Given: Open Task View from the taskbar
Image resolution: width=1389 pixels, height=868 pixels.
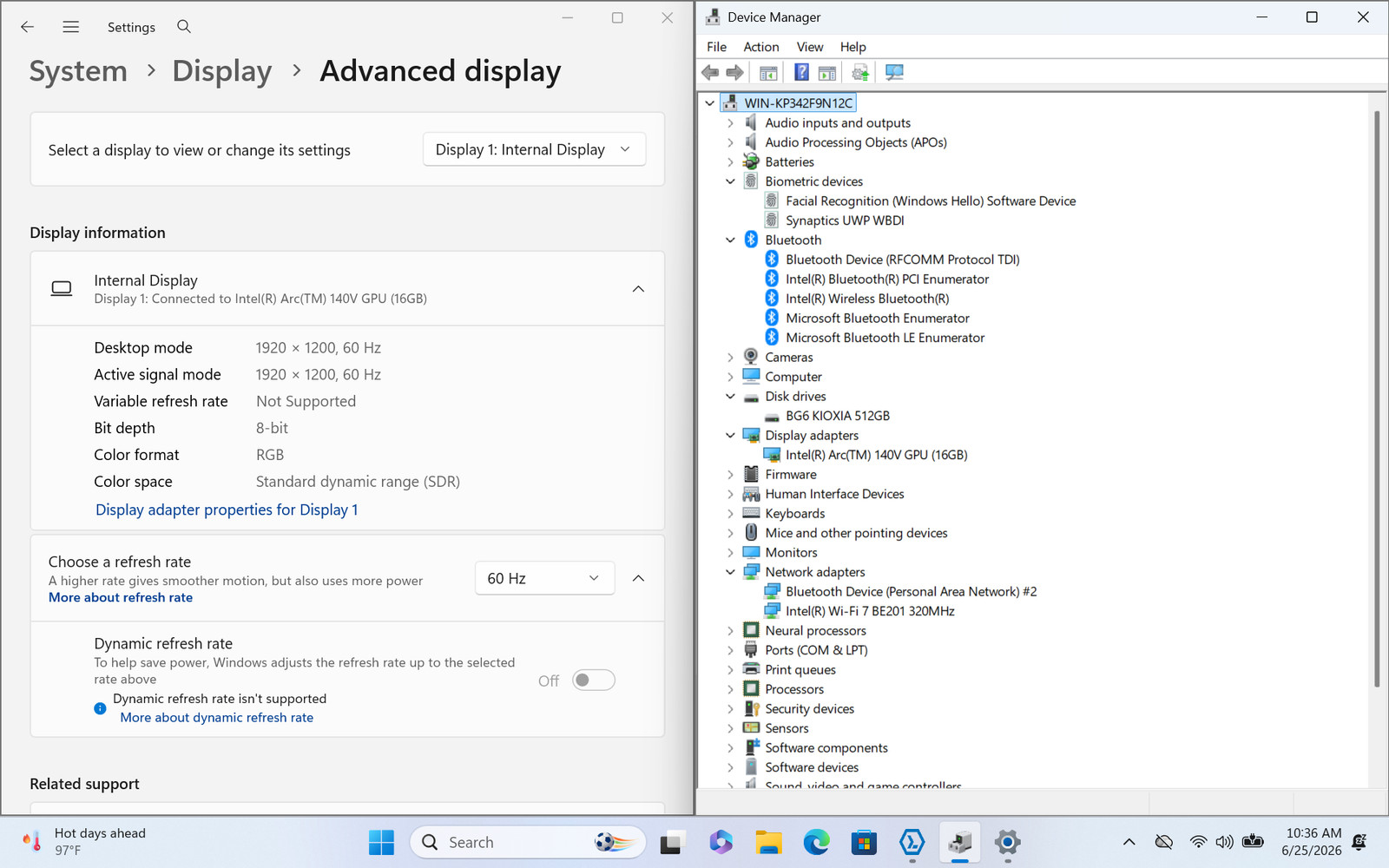Looking at the screenshot, I should click(673, 842).
